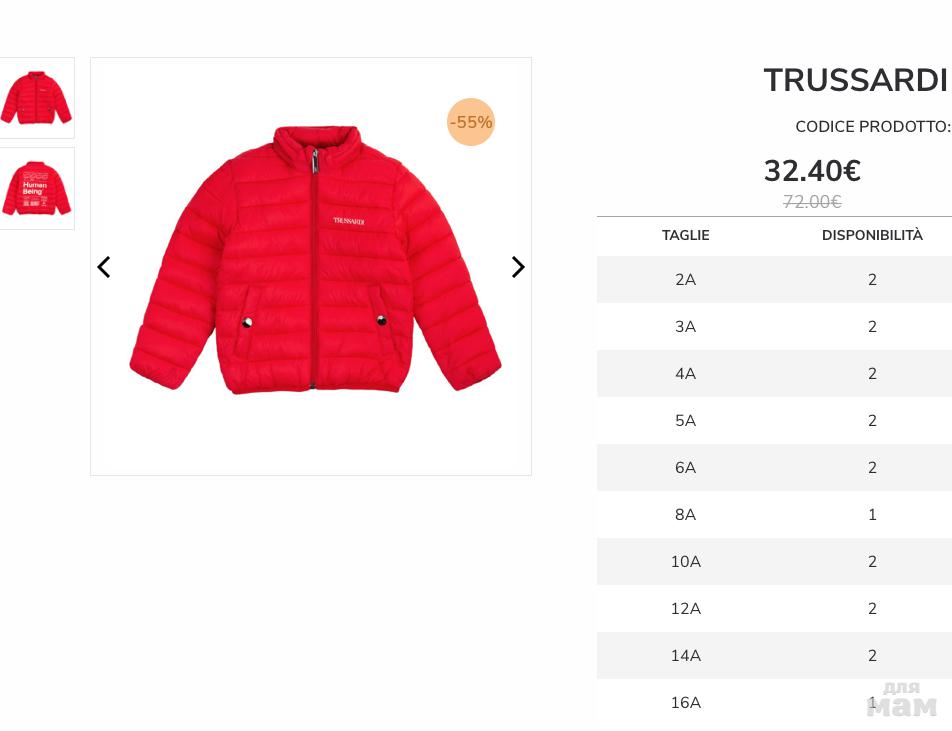Select size 2A row

click(x=685, y=280)
